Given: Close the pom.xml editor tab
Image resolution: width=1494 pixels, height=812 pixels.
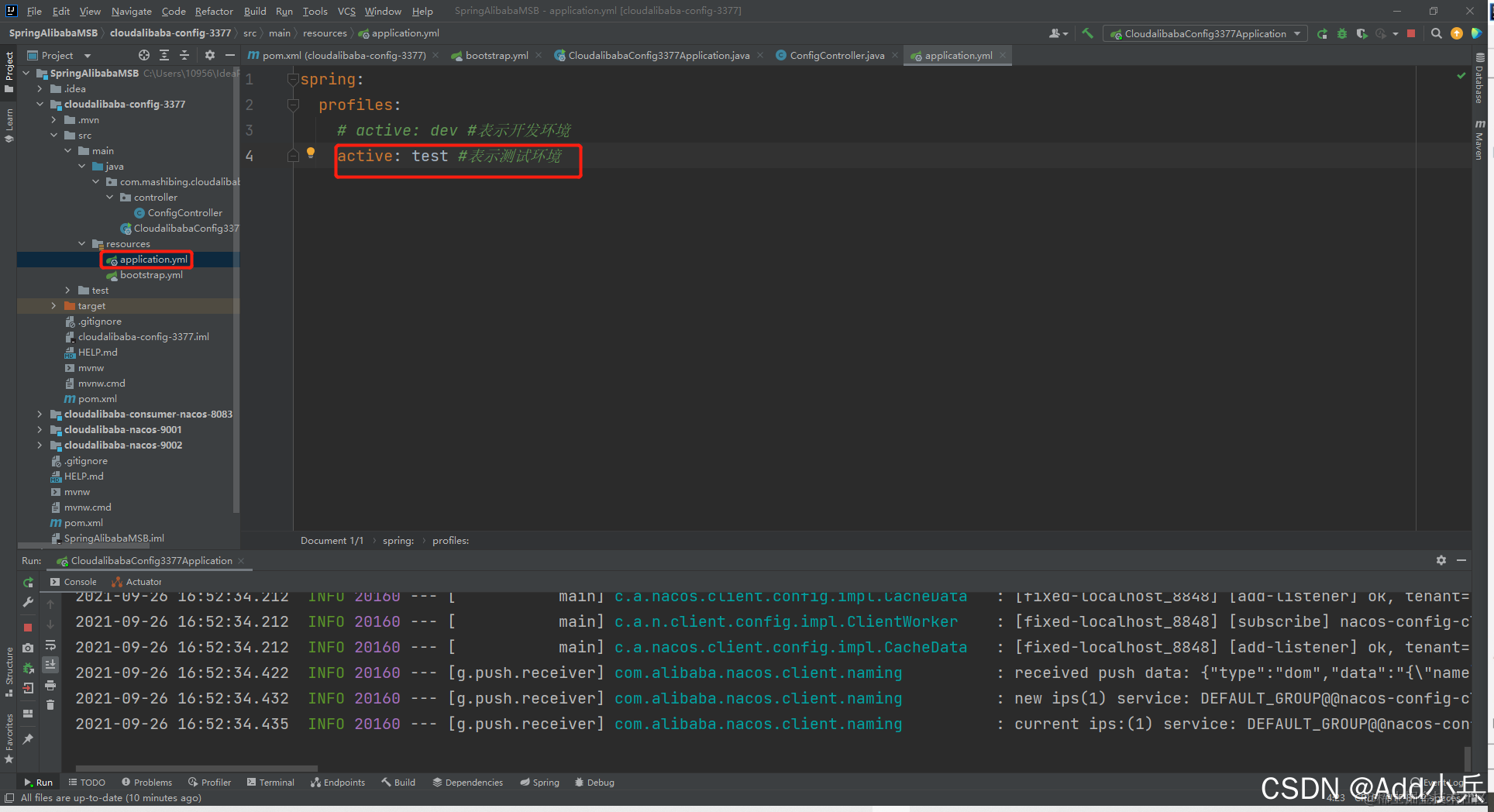Looking at the screenshot, I should point(435,56).
